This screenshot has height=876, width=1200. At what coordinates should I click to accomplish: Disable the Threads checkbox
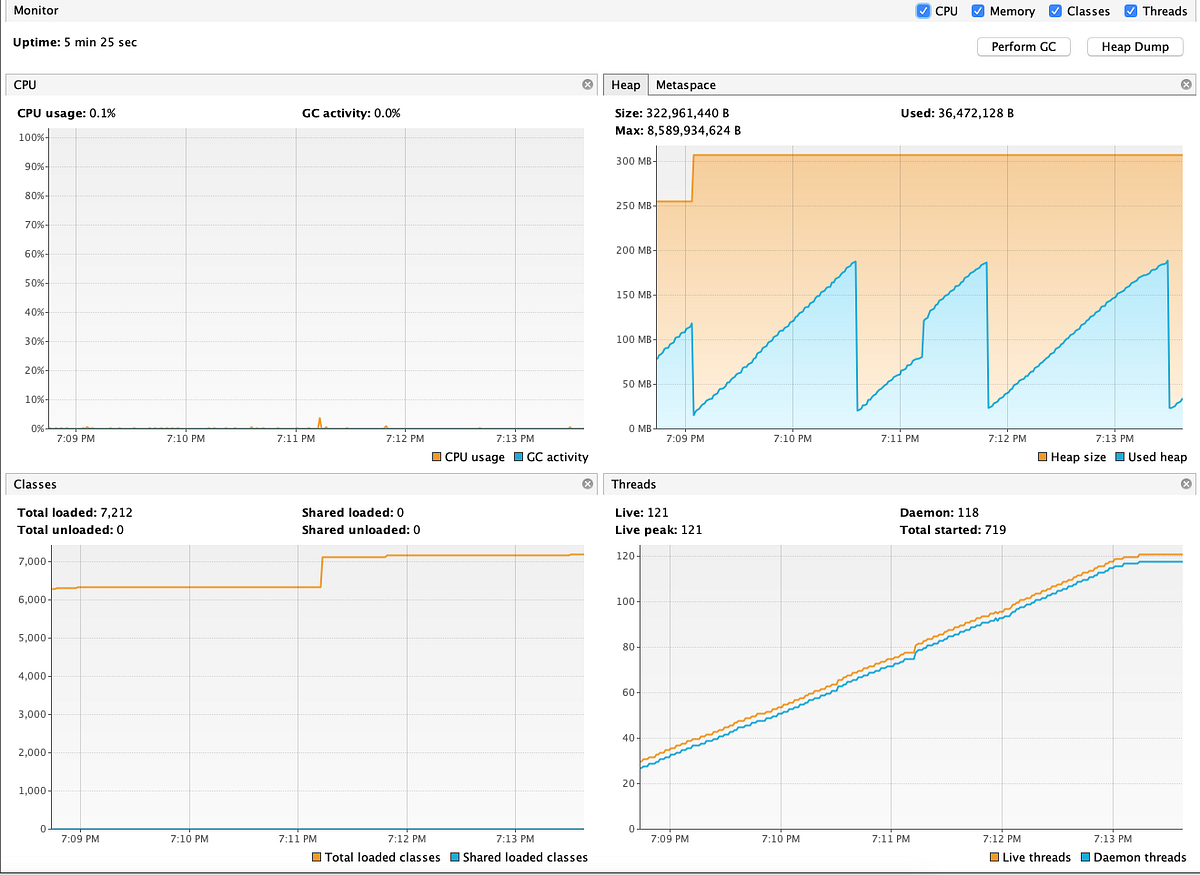(x=1131, y=11)
